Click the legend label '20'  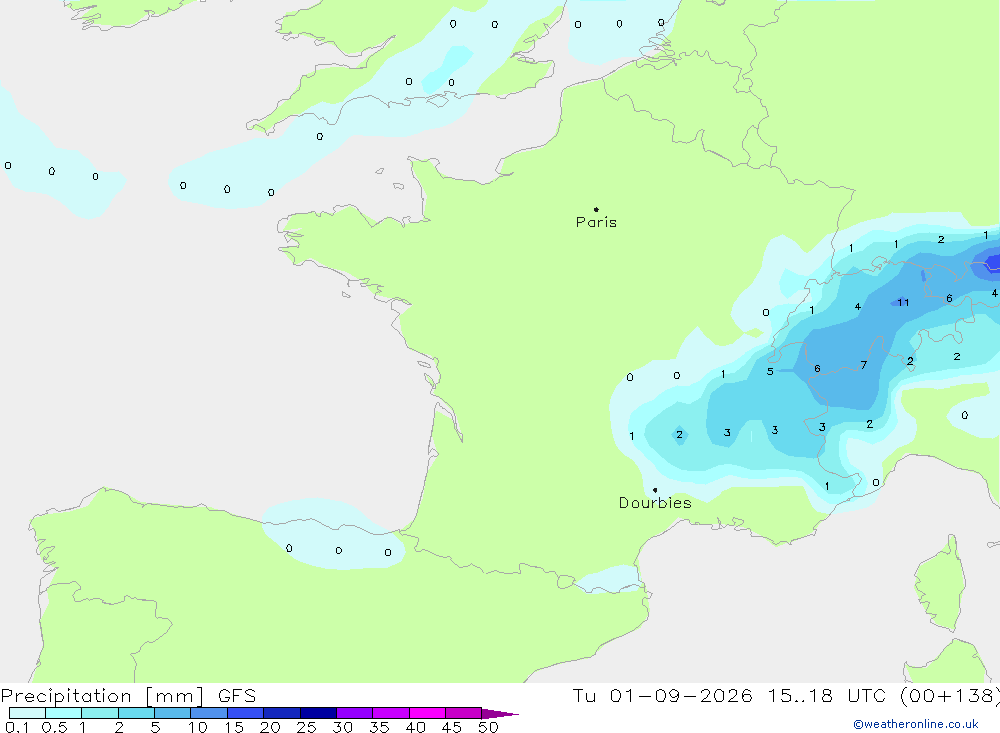270,727
